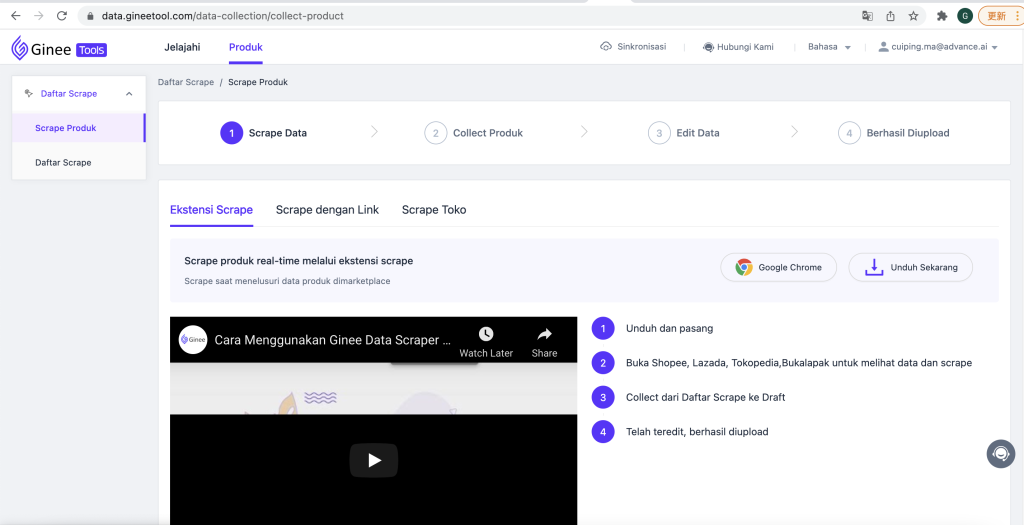The height and width of the screenshot is (525, 1024).
Task: Click the Ginee Tools logo
Action: [59, 48]
